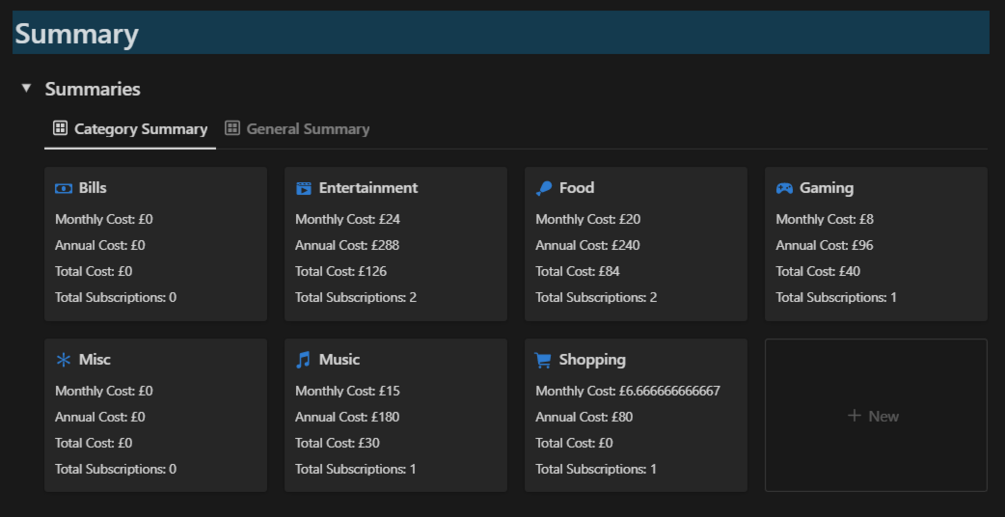Open the Music card title
Viewport: 1005px width, 517px height.
[339, 360]
